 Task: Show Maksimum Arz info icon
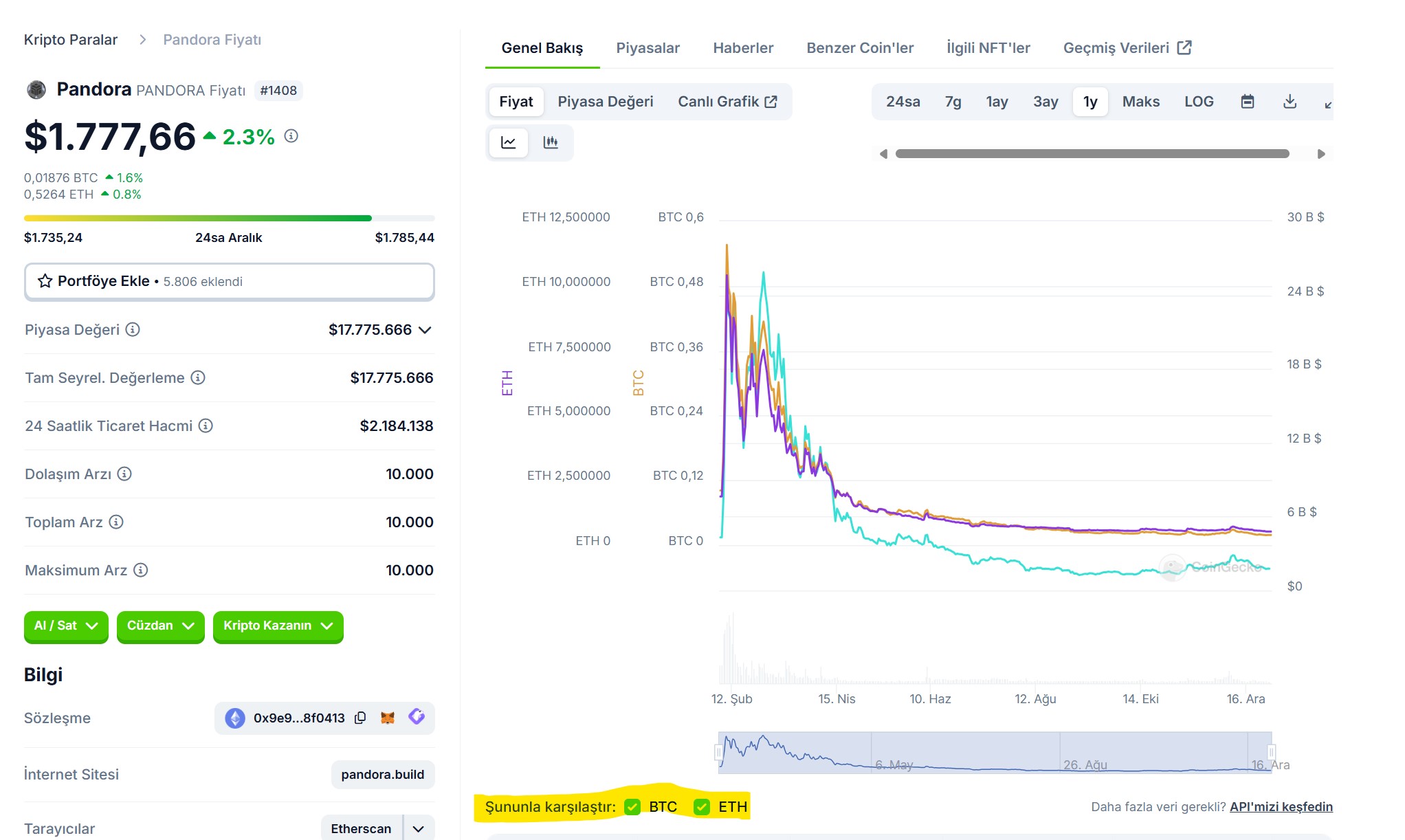[x=141, y=570]
